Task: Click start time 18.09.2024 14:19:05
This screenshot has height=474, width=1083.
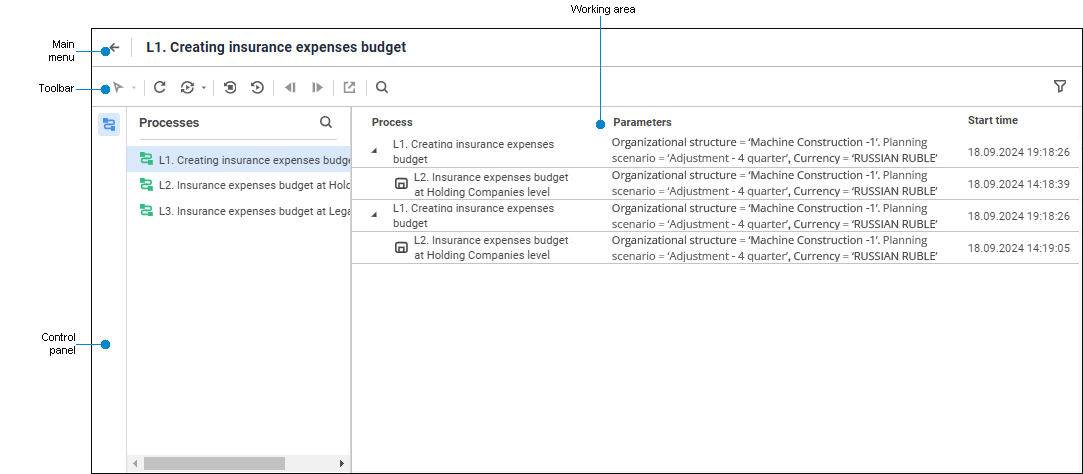Action: 1019,247
